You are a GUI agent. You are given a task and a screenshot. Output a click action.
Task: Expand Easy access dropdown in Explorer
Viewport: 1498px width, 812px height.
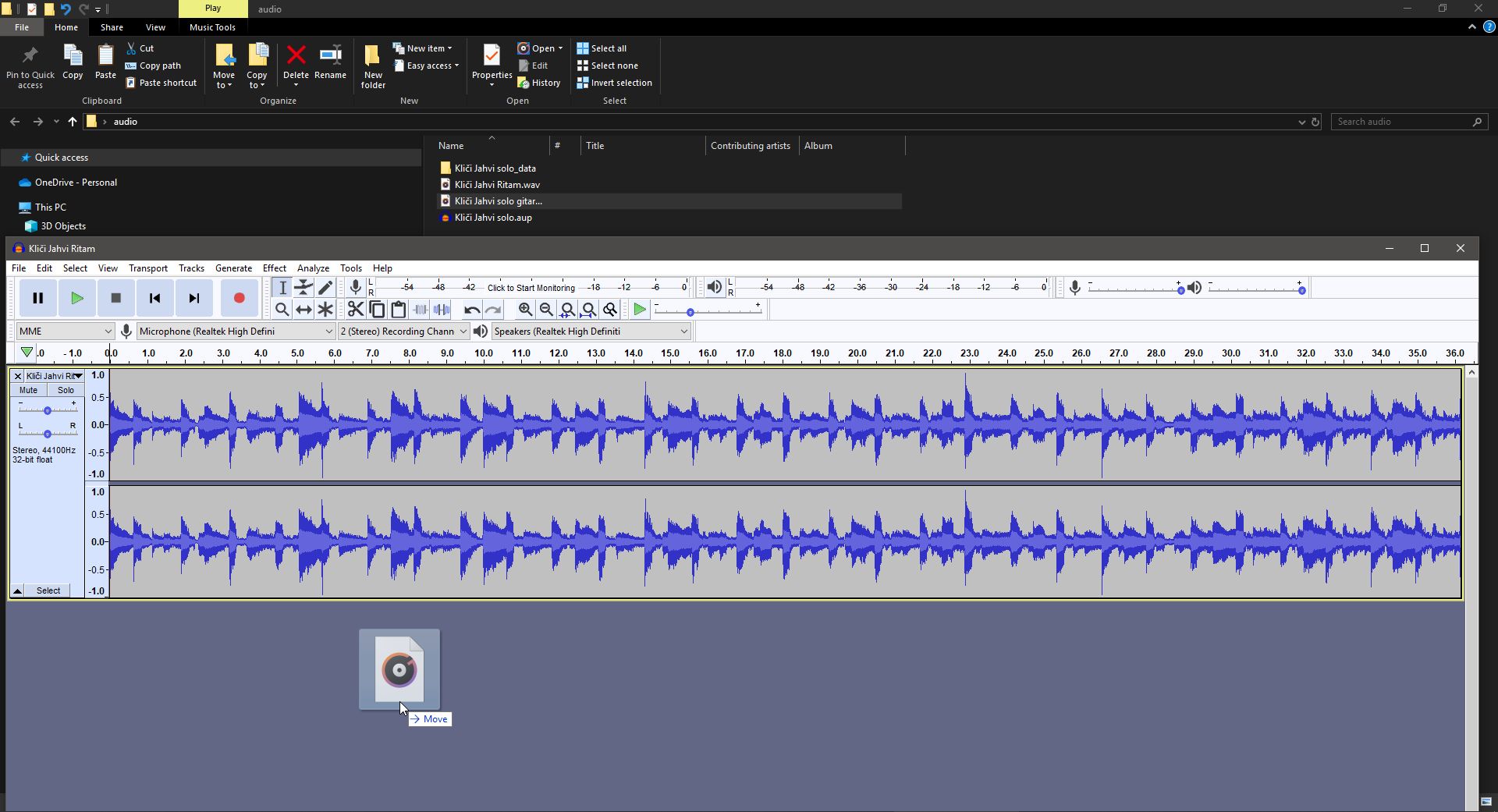426,66
